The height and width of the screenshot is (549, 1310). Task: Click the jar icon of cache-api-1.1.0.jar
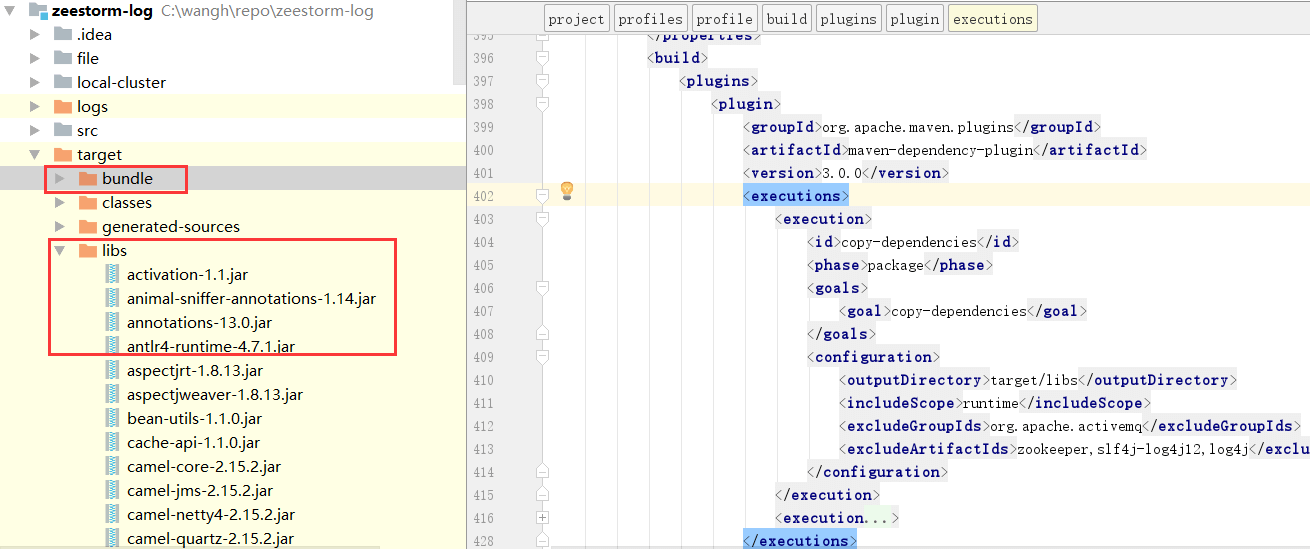point(112,442)
